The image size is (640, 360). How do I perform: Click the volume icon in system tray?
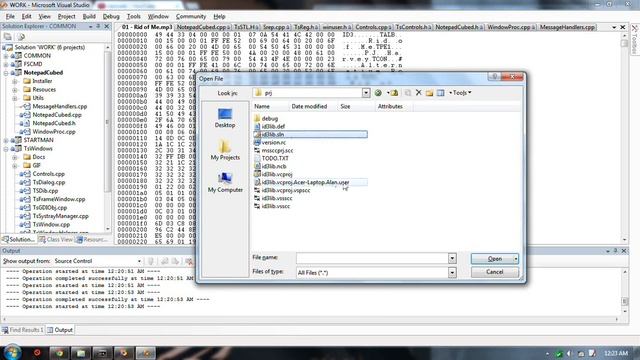569,353
